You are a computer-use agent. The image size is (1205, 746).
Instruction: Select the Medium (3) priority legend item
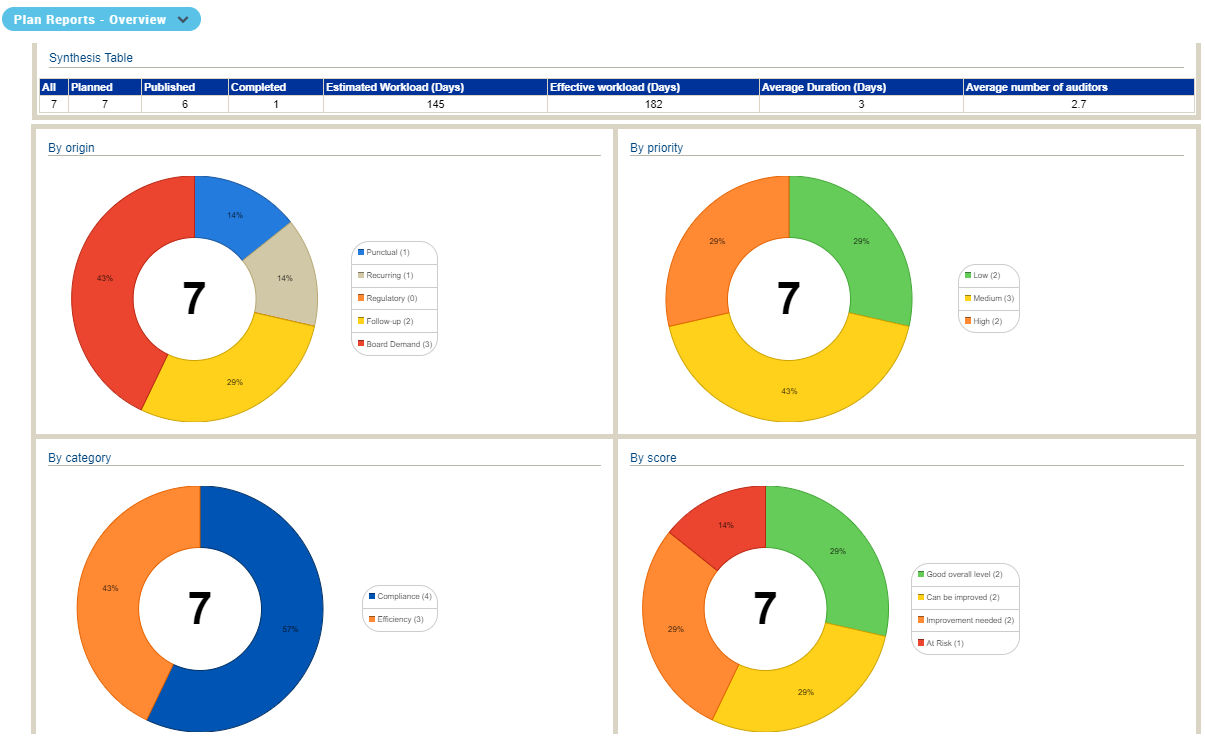988,298
